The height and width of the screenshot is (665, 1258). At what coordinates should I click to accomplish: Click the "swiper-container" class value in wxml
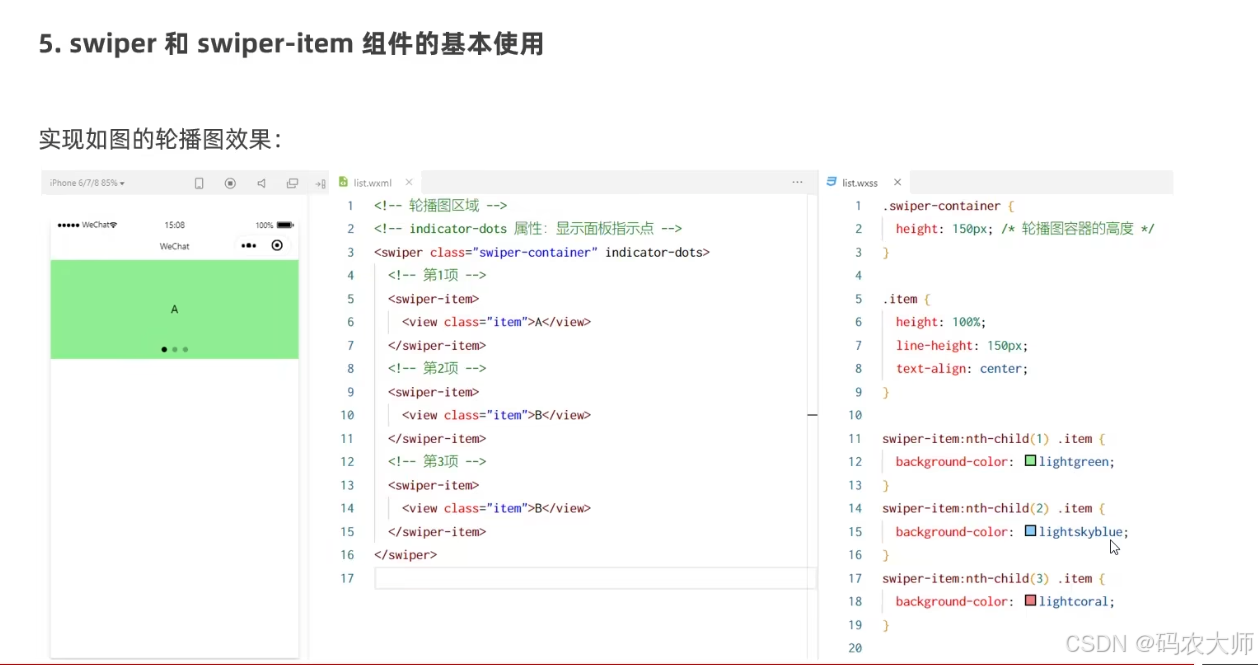coord(535,252)
